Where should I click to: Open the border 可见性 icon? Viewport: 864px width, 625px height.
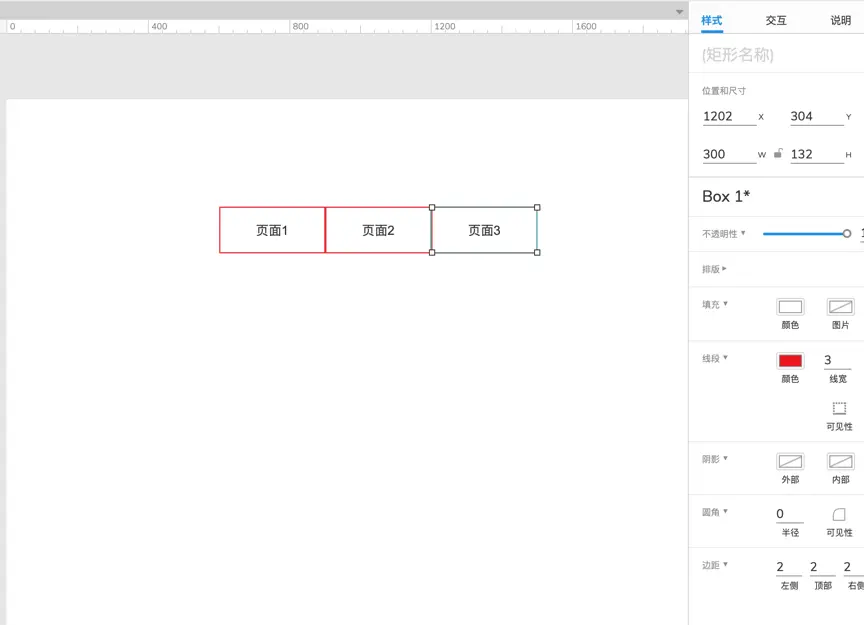tap(839, 408)
